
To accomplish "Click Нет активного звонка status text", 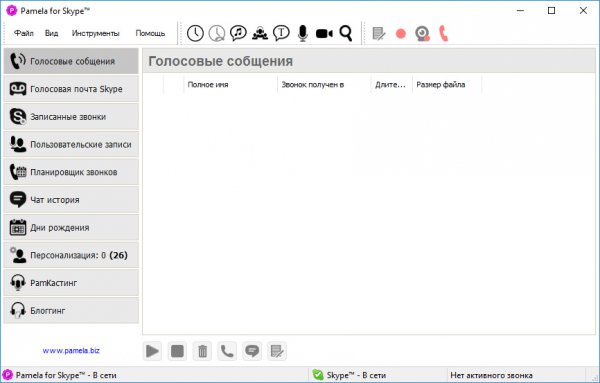I will click(491, 375).
